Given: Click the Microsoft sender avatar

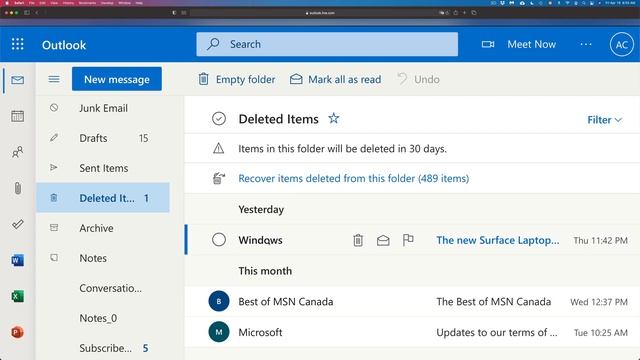Looking at the screenshot, I should click(x=219, y=332).
